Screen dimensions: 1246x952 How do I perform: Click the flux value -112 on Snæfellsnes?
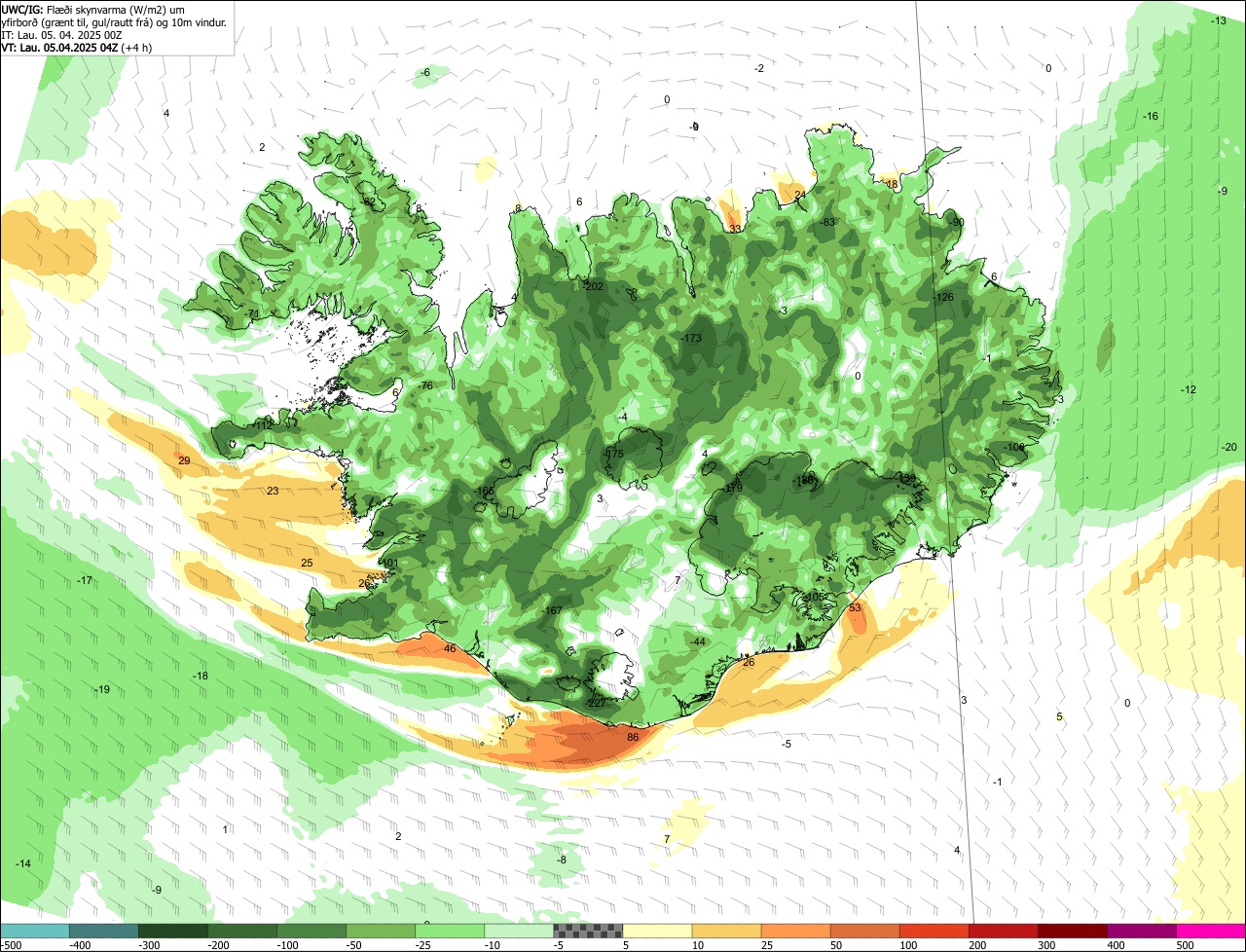click(x=263, y=425)
